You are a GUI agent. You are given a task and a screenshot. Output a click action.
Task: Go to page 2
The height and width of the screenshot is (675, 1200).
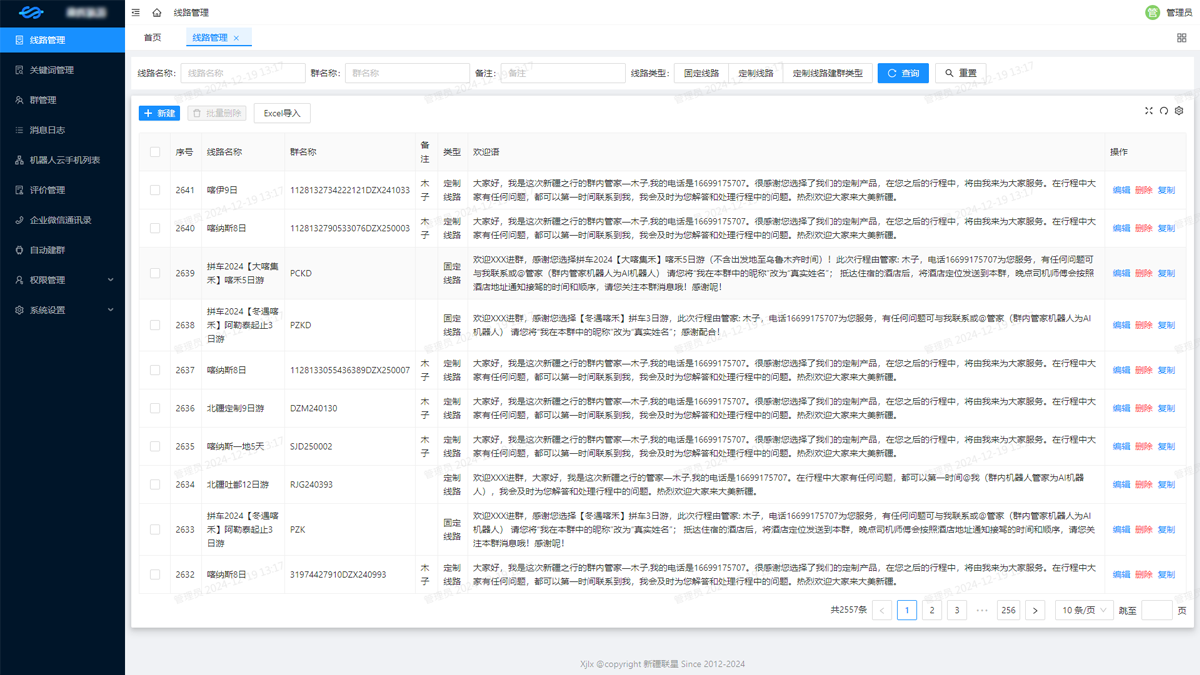pos(932,610)
